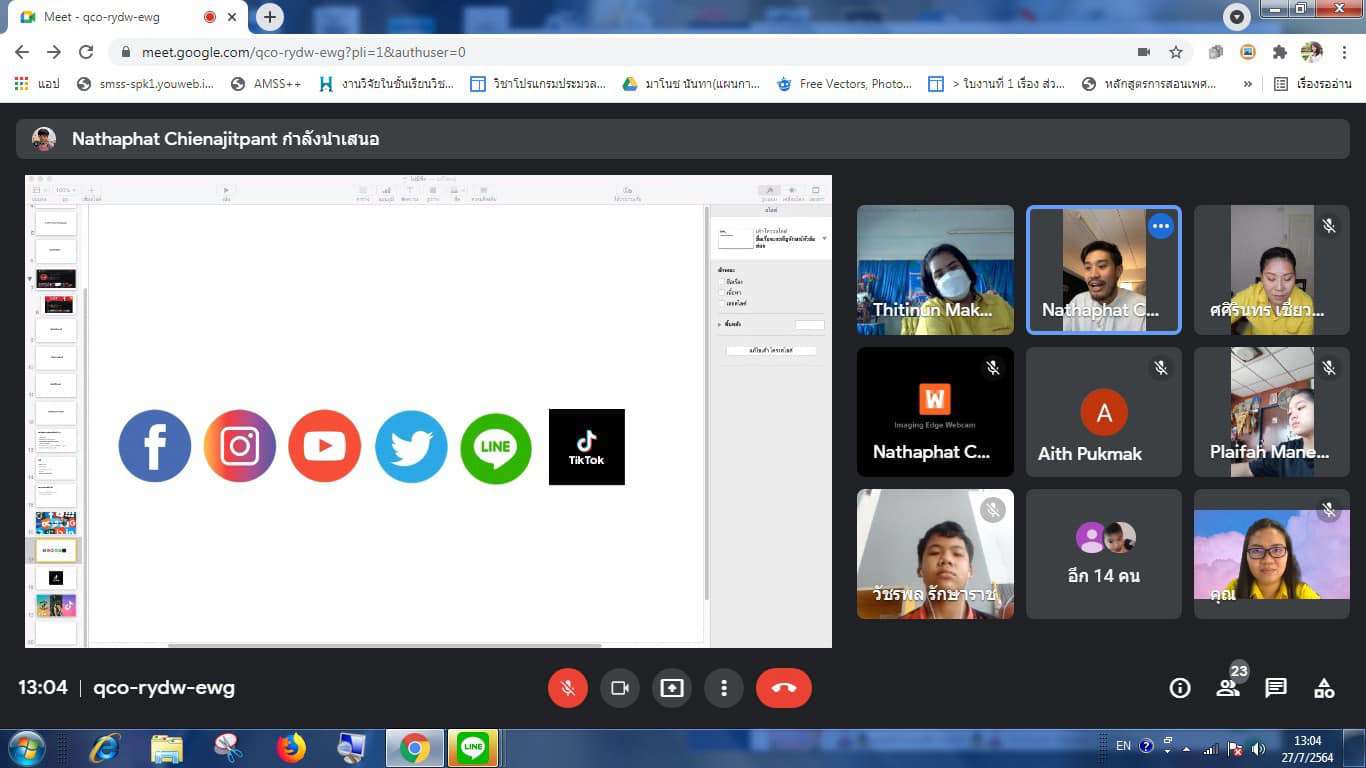Open the AMSS++ bookmark
Image resolution: width=1366 pixels, height=768 pixels.
point(266,84)
